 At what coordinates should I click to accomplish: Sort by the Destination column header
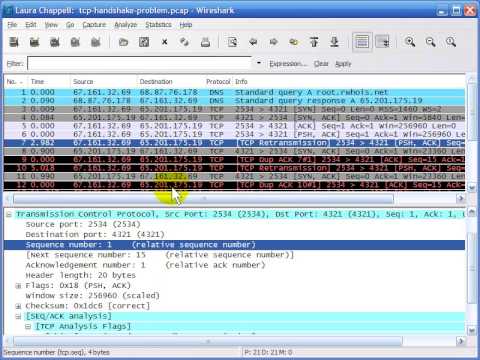point(170,82)
